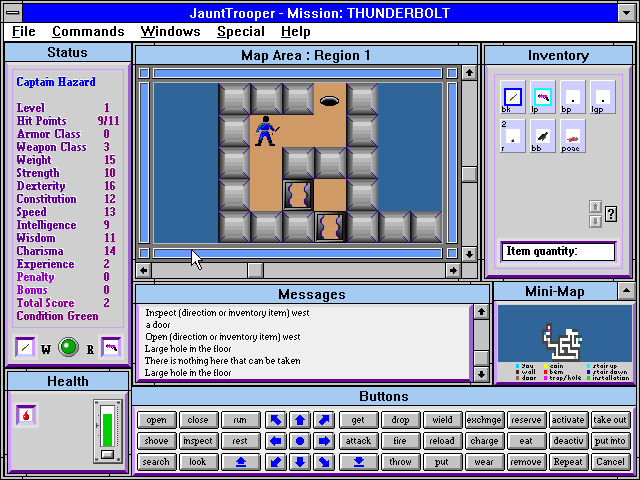Image resolution: width=640 pixels, height=480 pixels.
Task: Open the Help menu
Action: coord(296,31)
